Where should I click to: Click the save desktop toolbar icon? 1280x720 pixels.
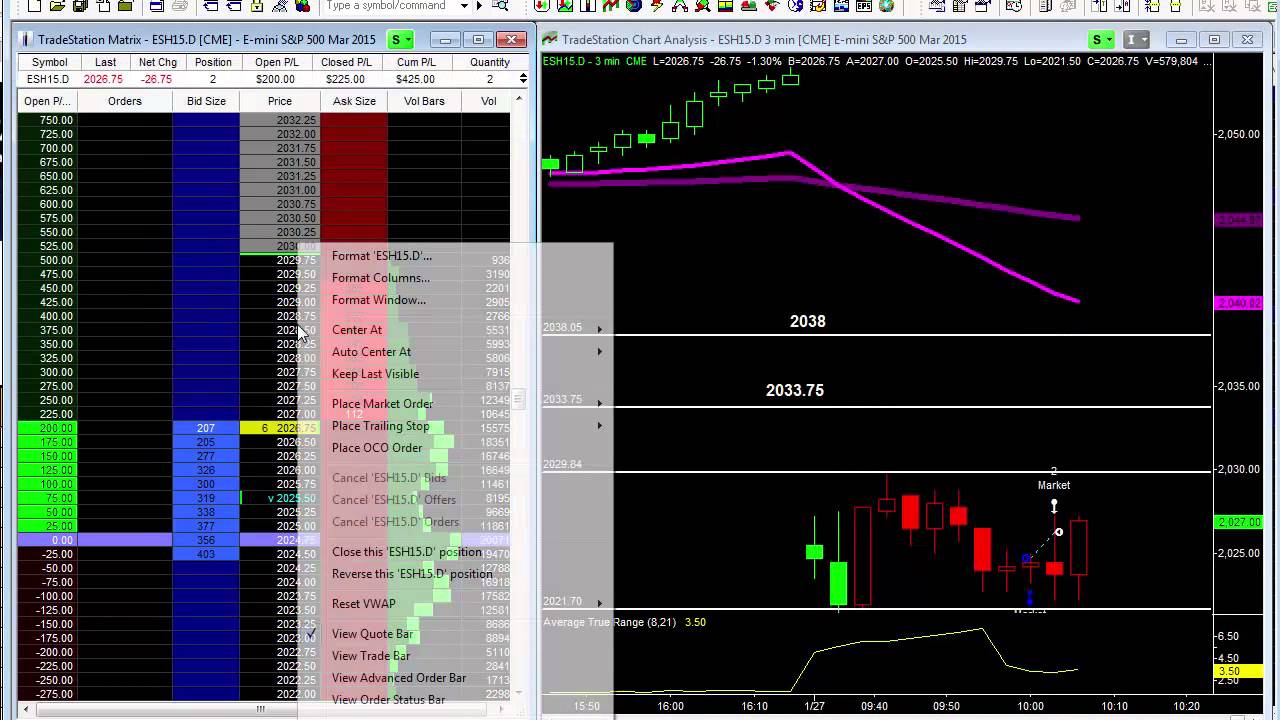coord(81,6)
